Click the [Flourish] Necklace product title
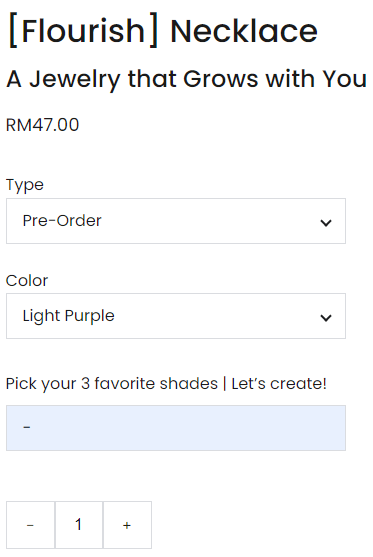 click(163, 31)
